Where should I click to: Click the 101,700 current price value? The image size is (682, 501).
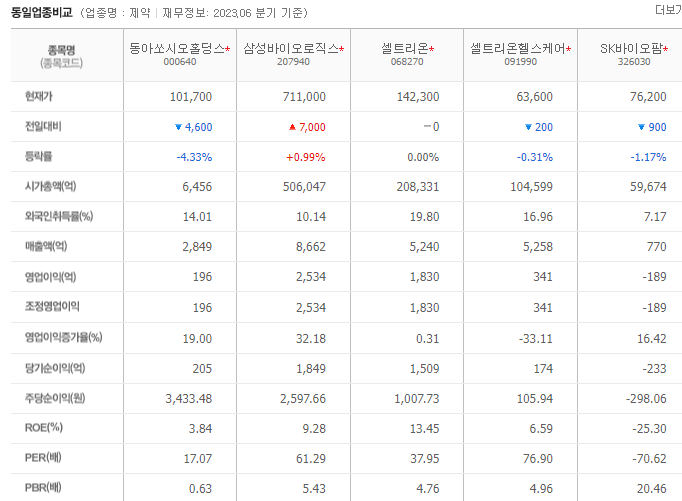[x=191, y=97]
